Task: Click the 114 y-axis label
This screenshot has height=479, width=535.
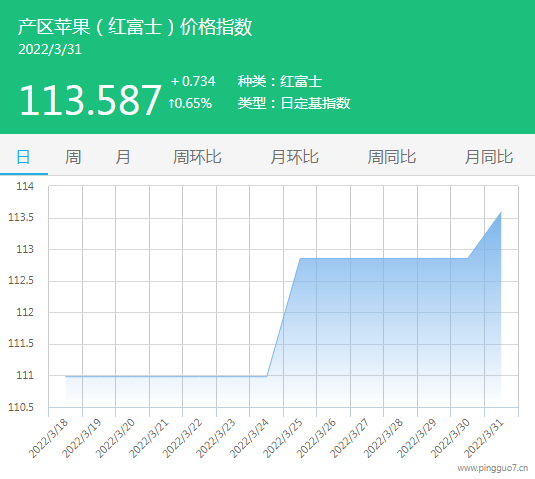Action: 25,186
